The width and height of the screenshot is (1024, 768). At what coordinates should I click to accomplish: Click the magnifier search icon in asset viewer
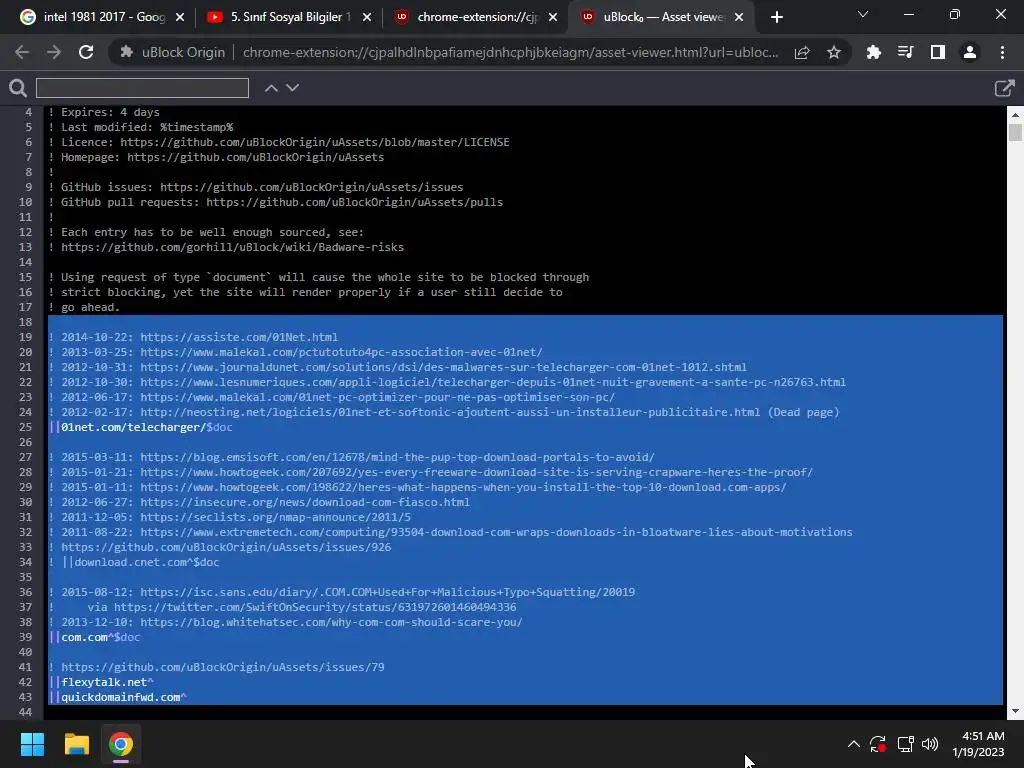point(18,88)
